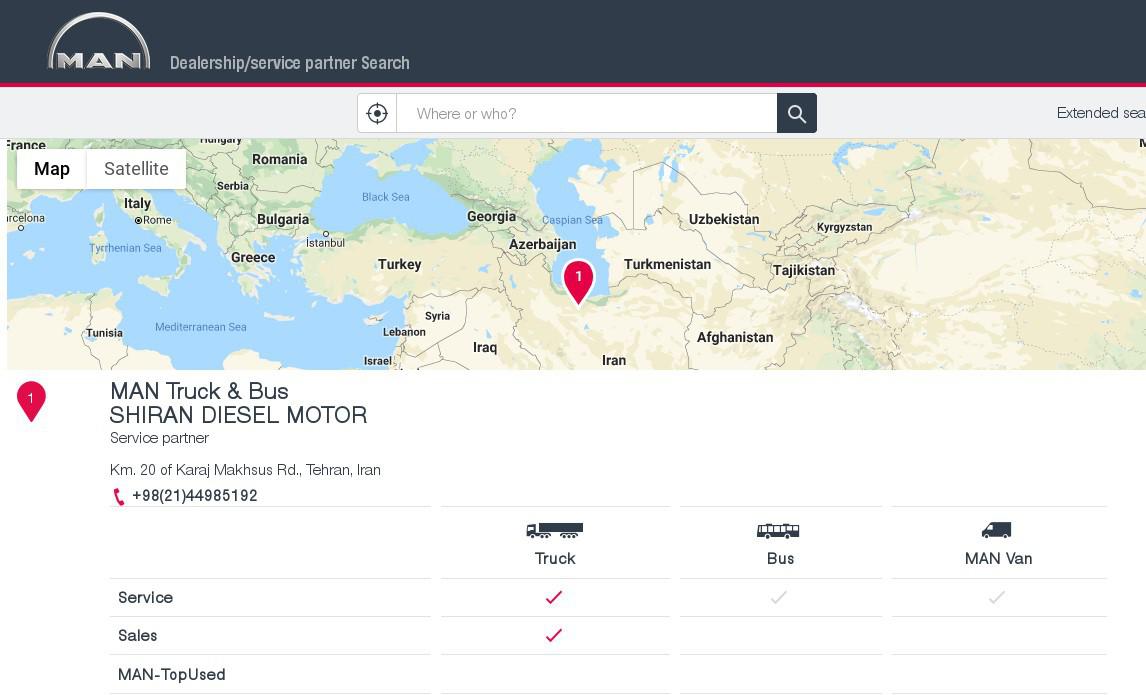Click the Bus column heading text
This screenshot has width=1146, height=695.
(x=780, y=558)
